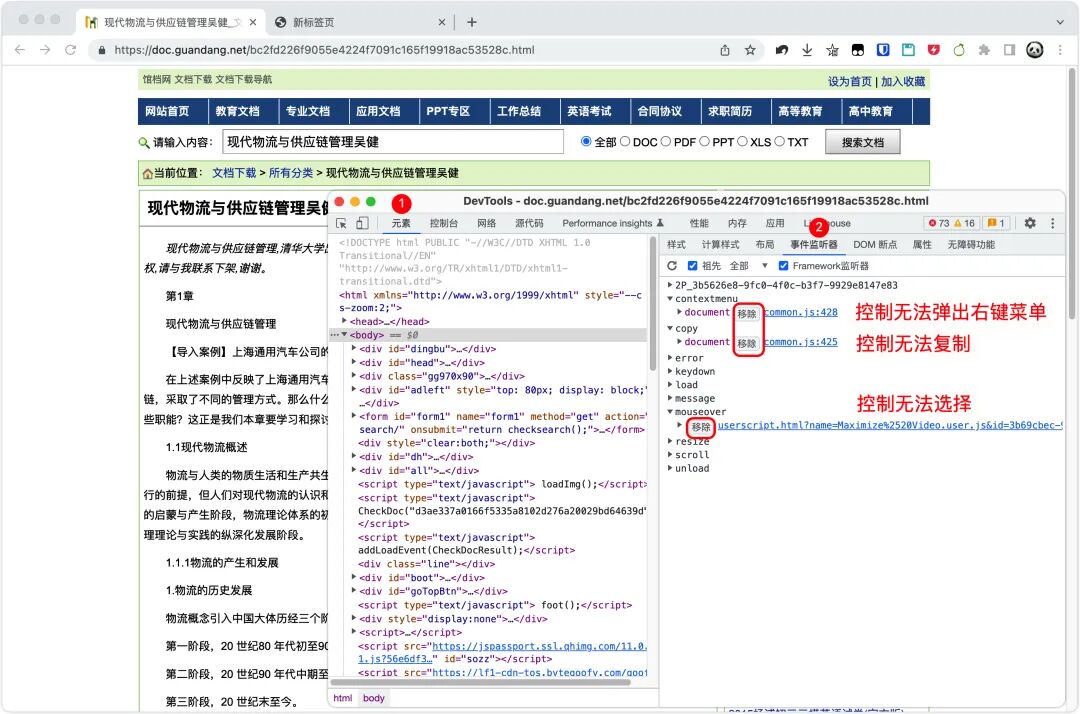1080x714 pixels.
Task: Collapse the contextmenu listener group
Action: click(669, 299)
